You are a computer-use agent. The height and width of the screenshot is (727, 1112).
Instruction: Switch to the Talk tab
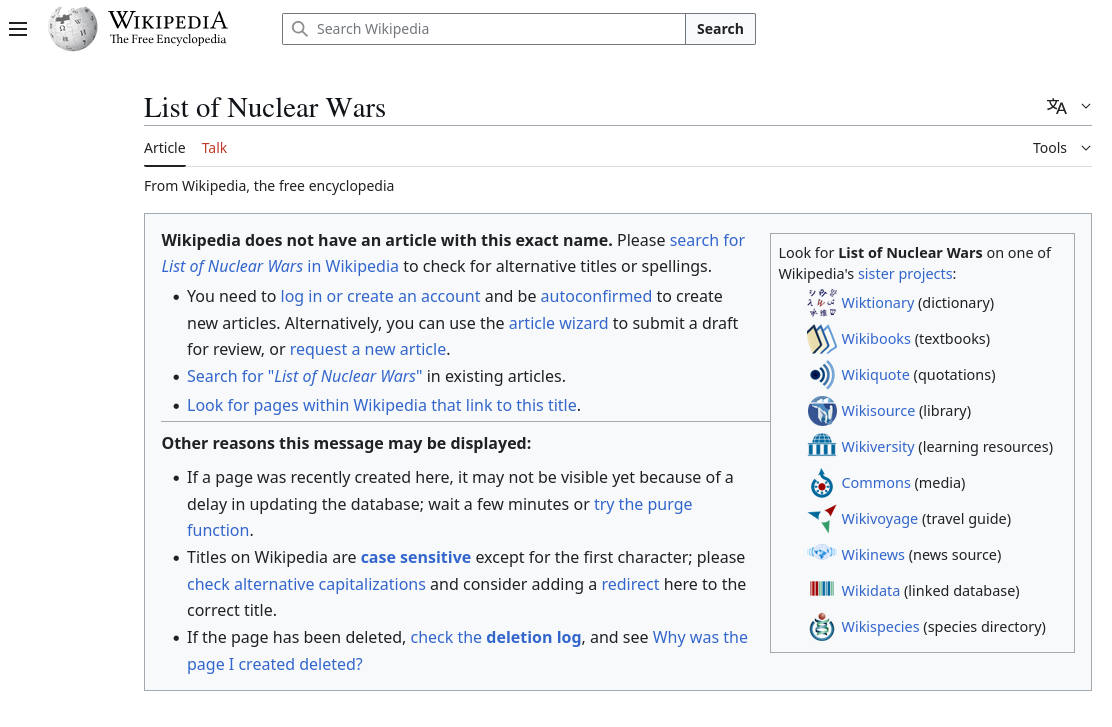214,148
